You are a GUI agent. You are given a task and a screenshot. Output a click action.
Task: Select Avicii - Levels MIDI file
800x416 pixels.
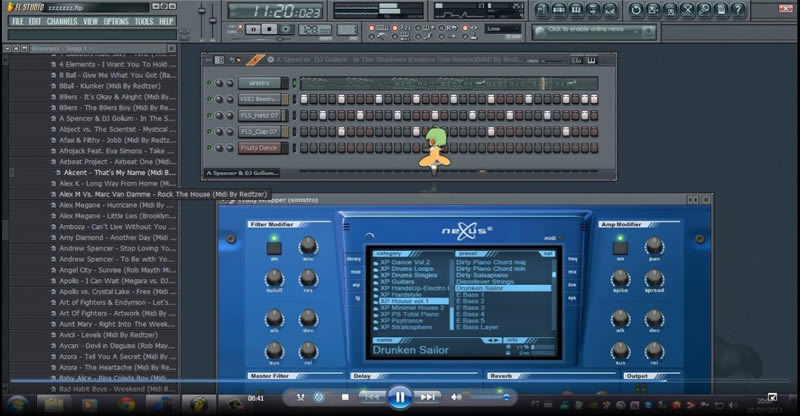(108, 335)
